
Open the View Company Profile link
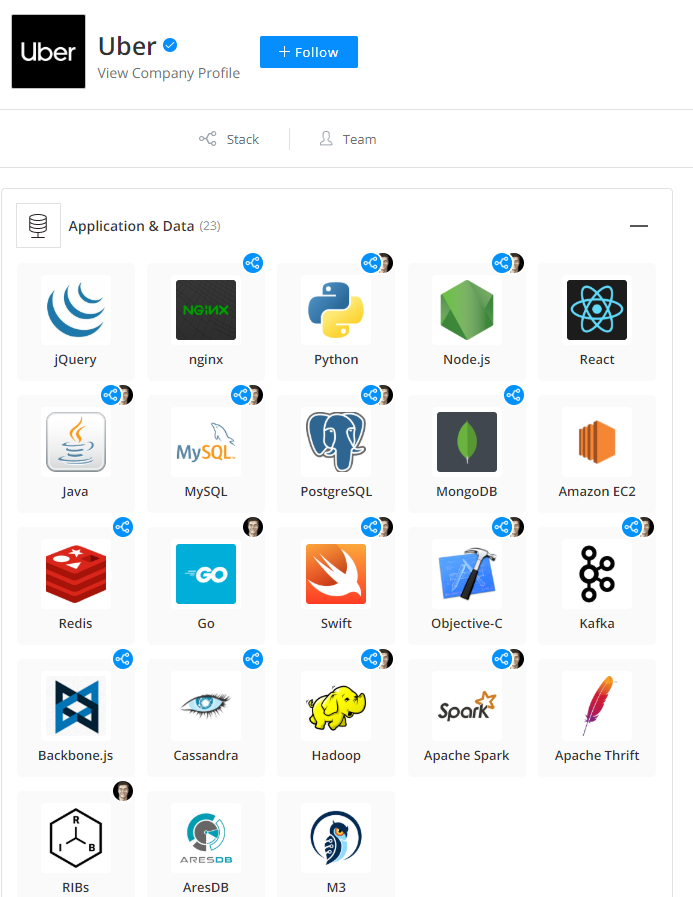point(169,73)
